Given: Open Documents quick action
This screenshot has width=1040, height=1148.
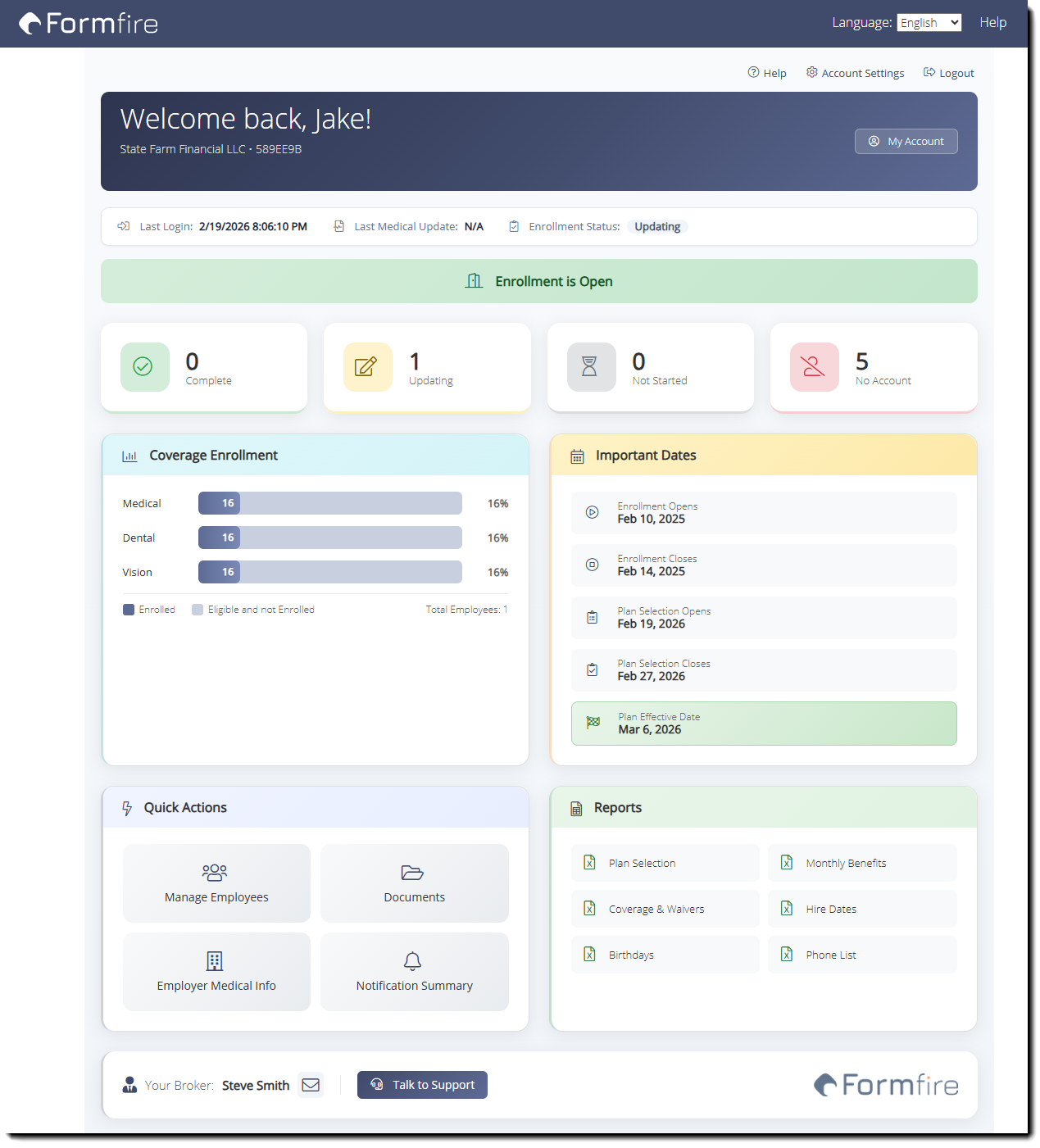Looking at the screenshot, I should (414, 883).
